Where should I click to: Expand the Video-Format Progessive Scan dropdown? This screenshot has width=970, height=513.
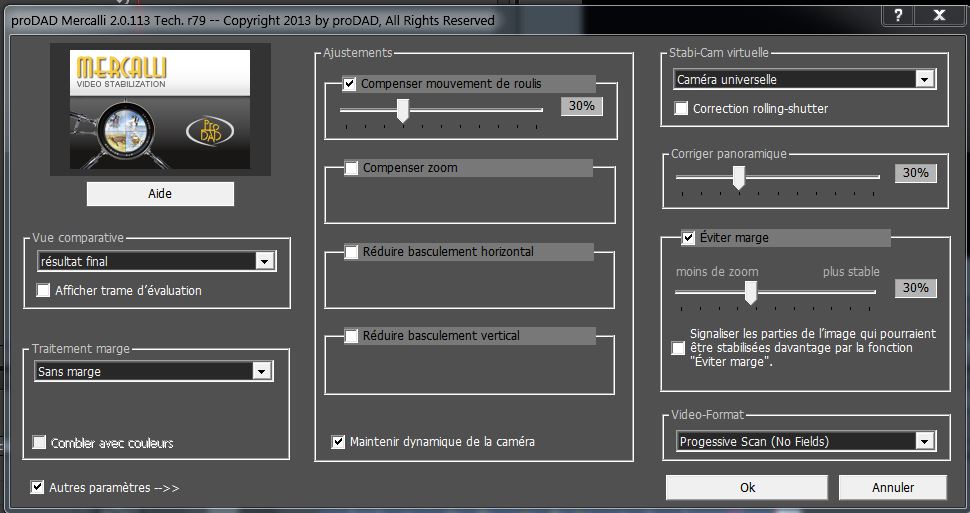(805, 441)
